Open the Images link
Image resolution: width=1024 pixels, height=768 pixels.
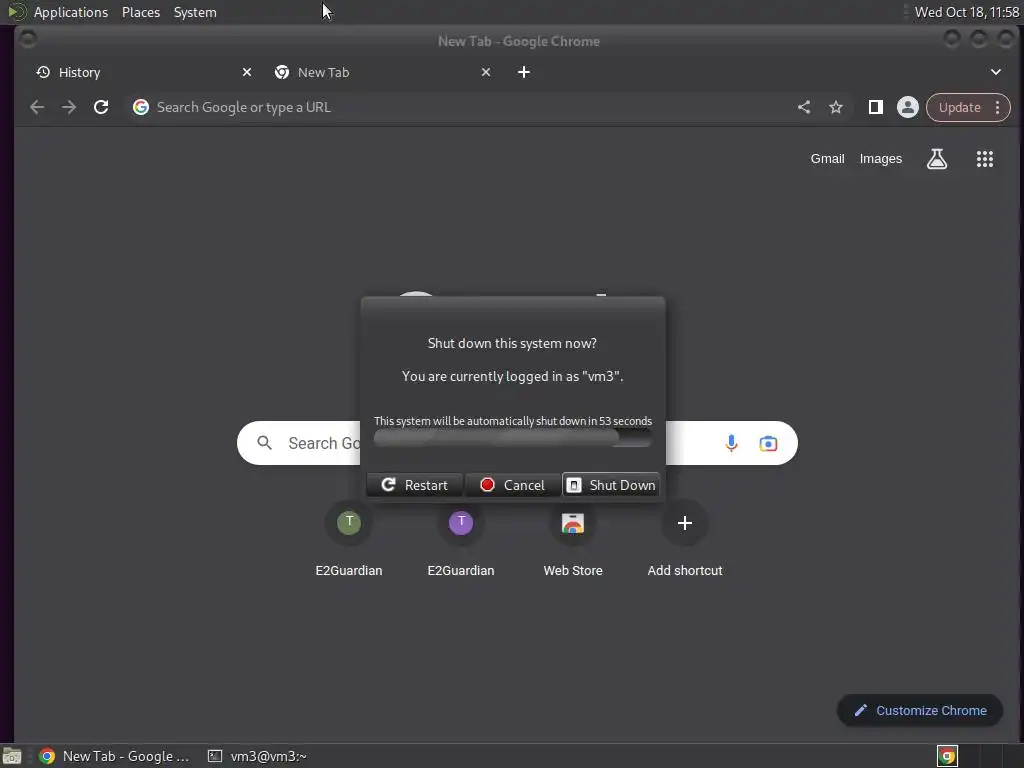click(x=880, y=159)
